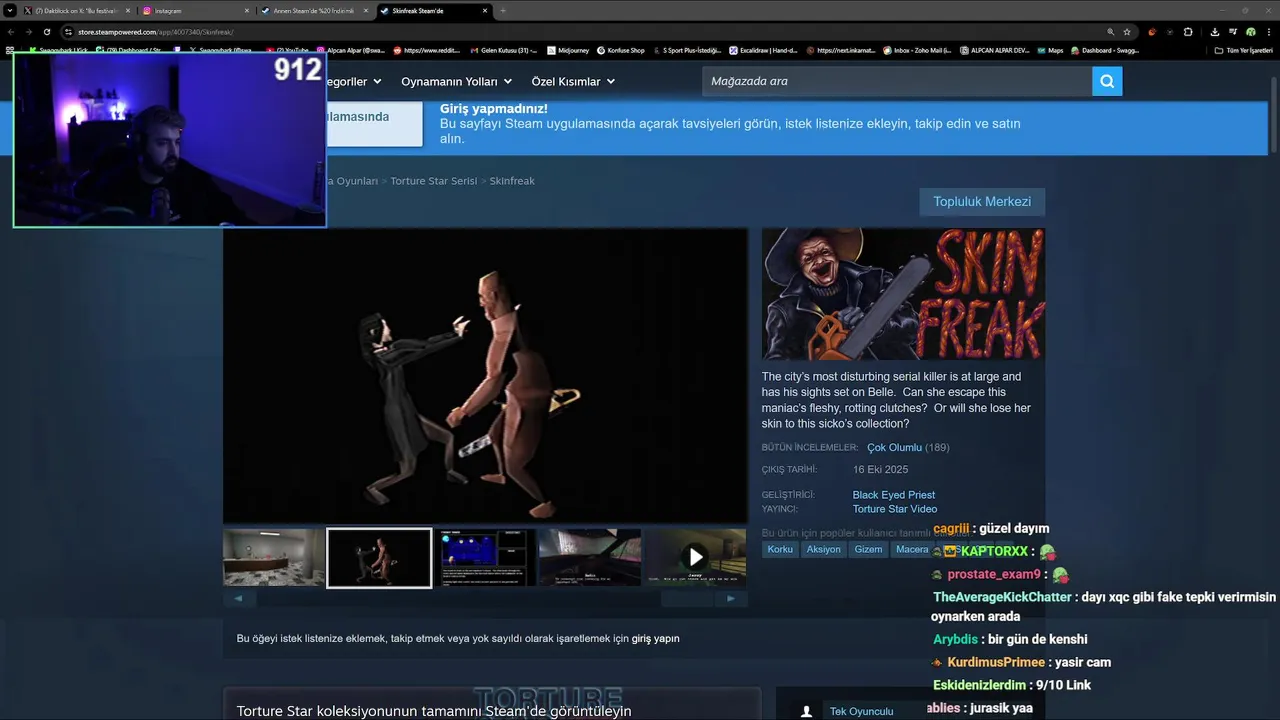
Task: Click the browser back arrow
Action: tap(11, 32)
